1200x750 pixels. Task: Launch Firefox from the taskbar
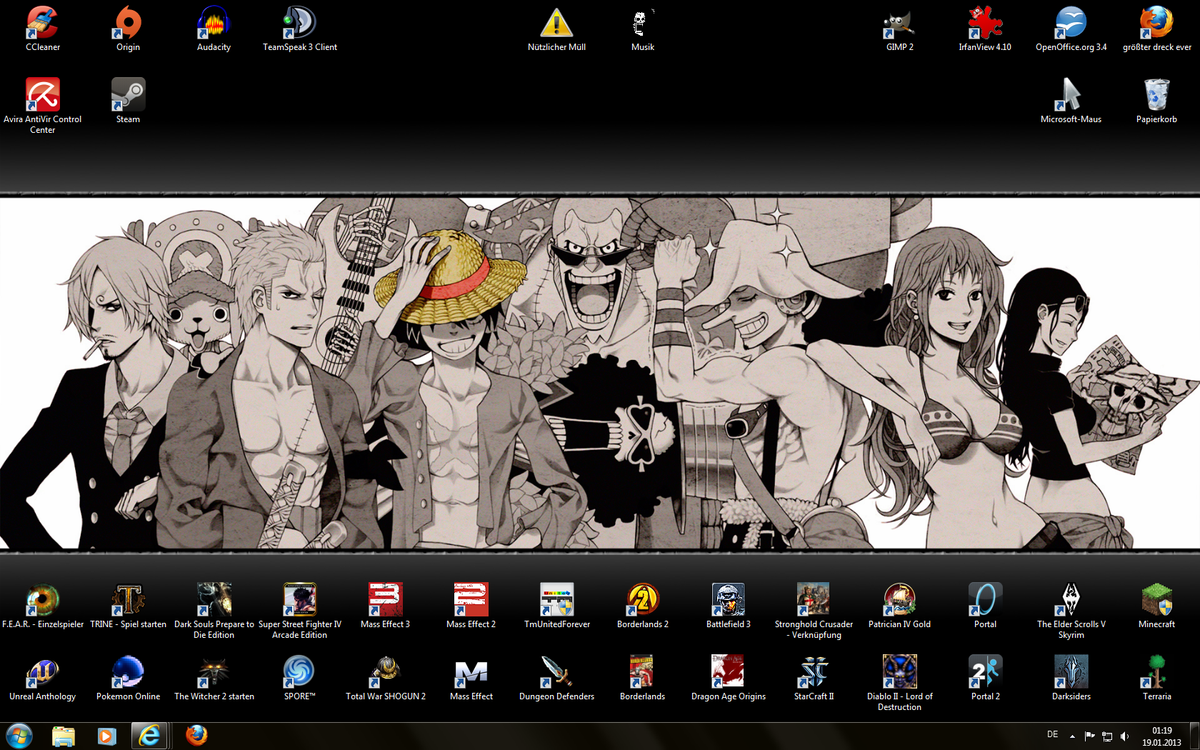[196, 736]
